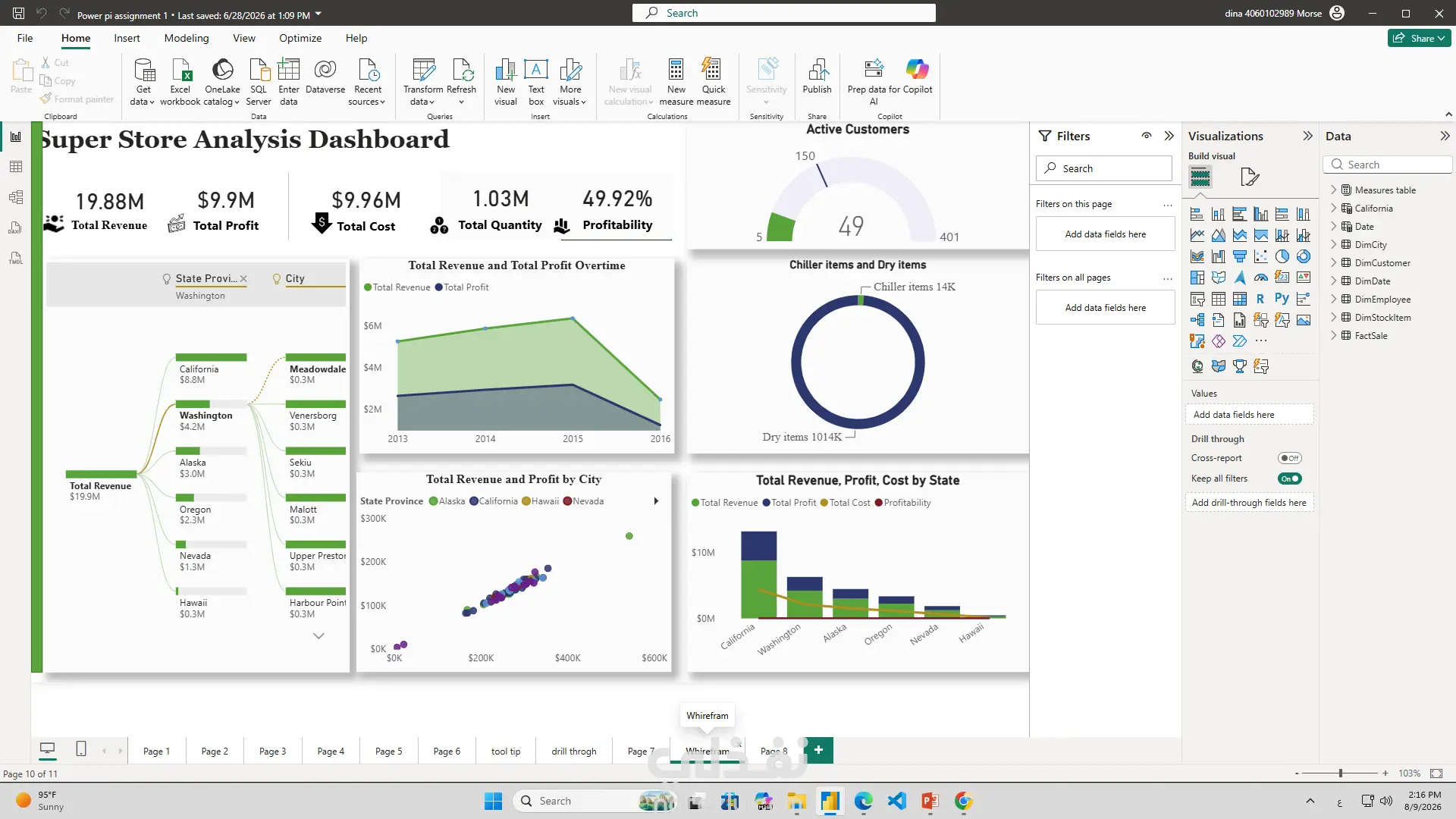Insert a Text box from the ribbon
Screen dimensions: 1456x819
pyautogui.click(x=536, y=81)
